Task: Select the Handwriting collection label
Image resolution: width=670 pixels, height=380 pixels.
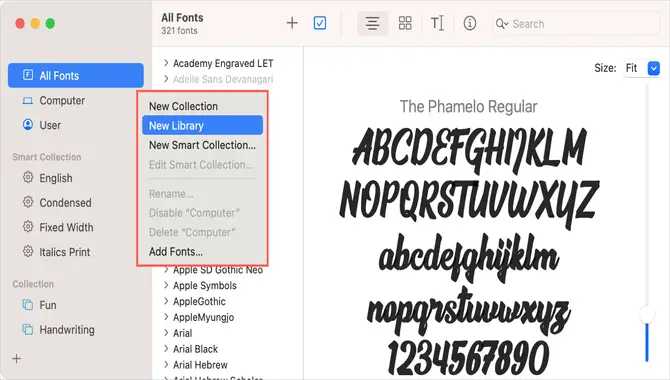Action: 67,330
